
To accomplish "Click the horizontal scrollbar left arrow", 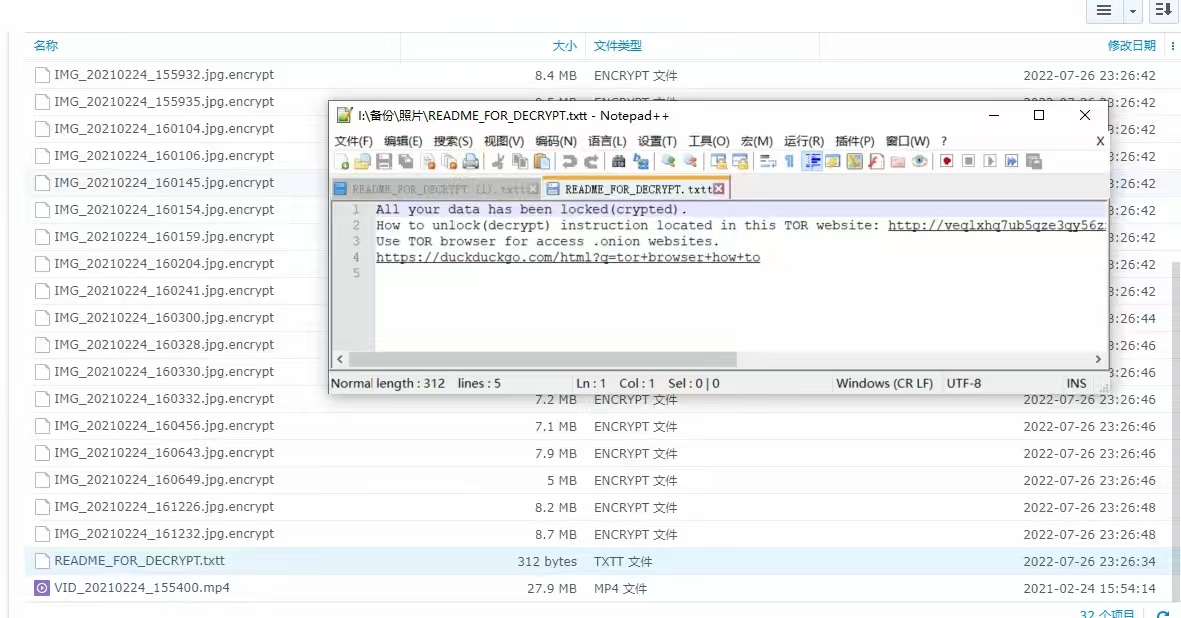I will pos(340,359).
